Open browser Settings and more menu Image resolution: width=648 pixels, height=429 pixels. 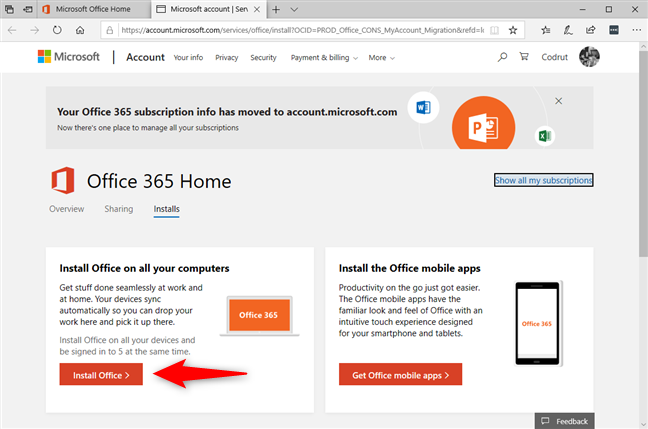coord(636,30)
